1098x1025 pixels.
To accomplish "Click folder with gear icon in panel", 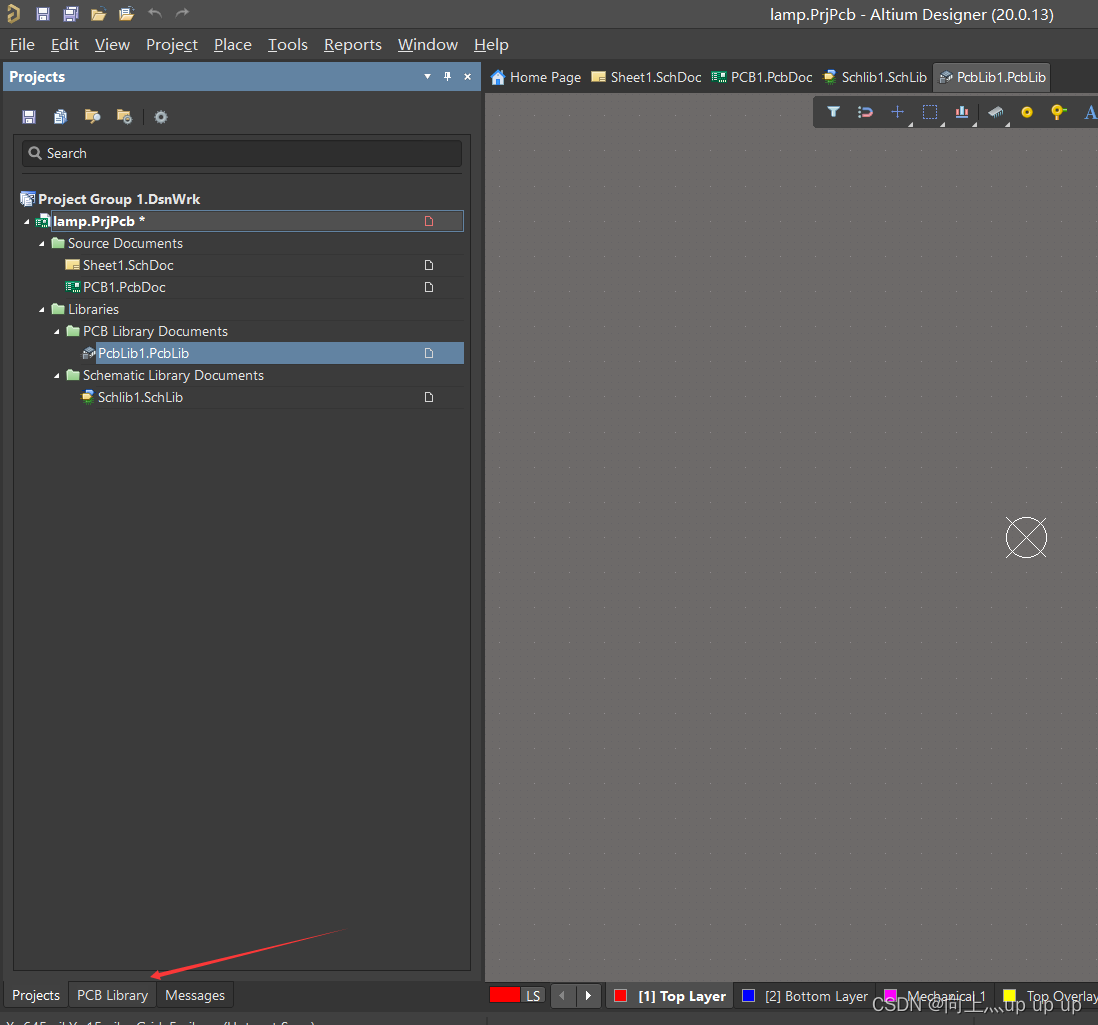I will [124, 116].
